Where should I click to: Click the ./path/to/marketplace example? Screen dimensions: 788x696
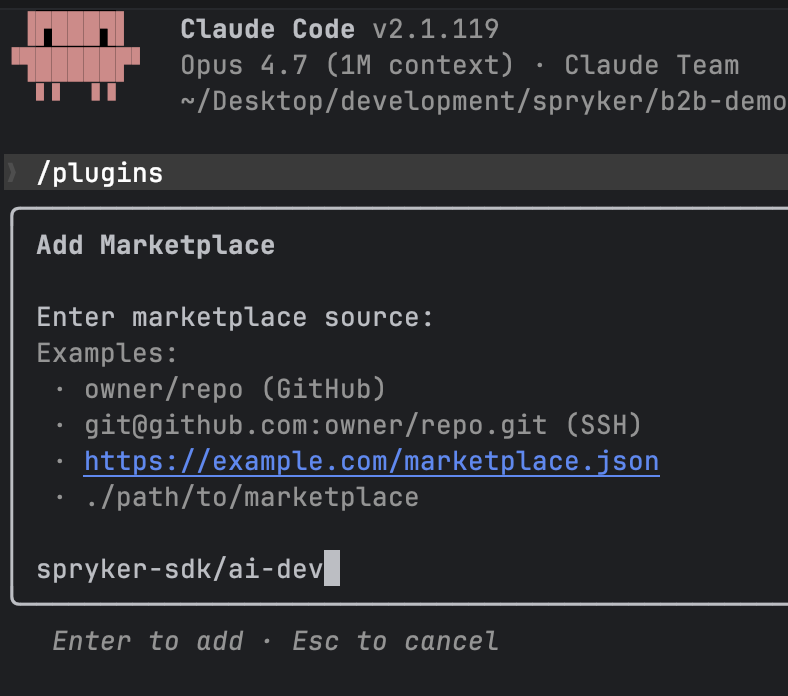tap(252, 498)
